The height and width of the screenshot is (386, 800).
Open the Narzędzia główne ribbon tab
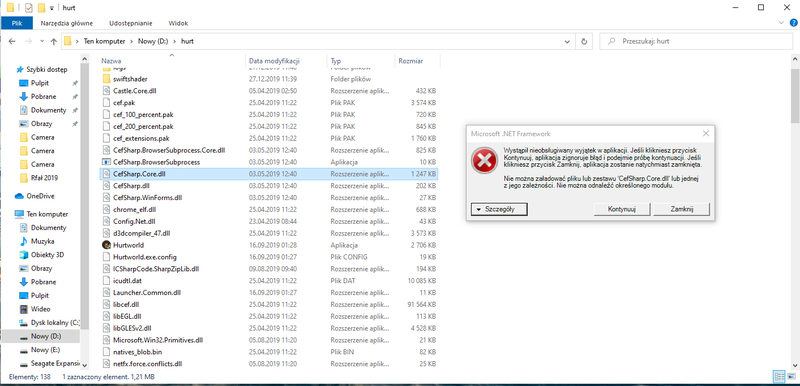[67, 23]
